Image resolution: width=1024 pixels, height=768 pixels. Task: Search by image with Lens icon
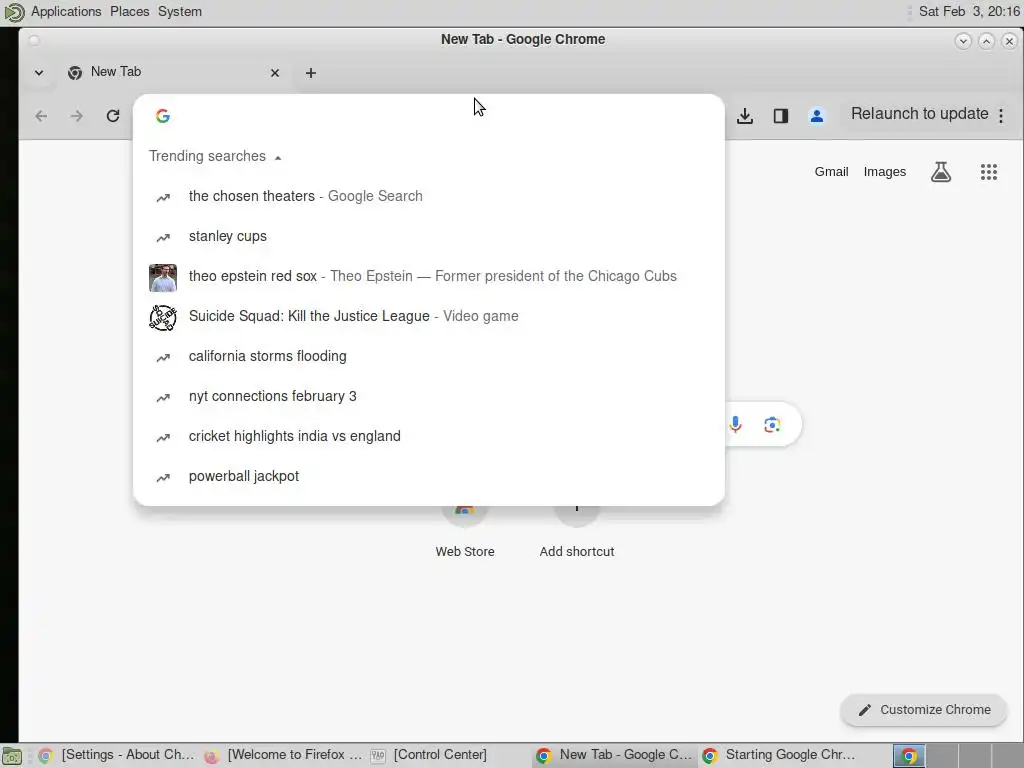tap(772, 424)
